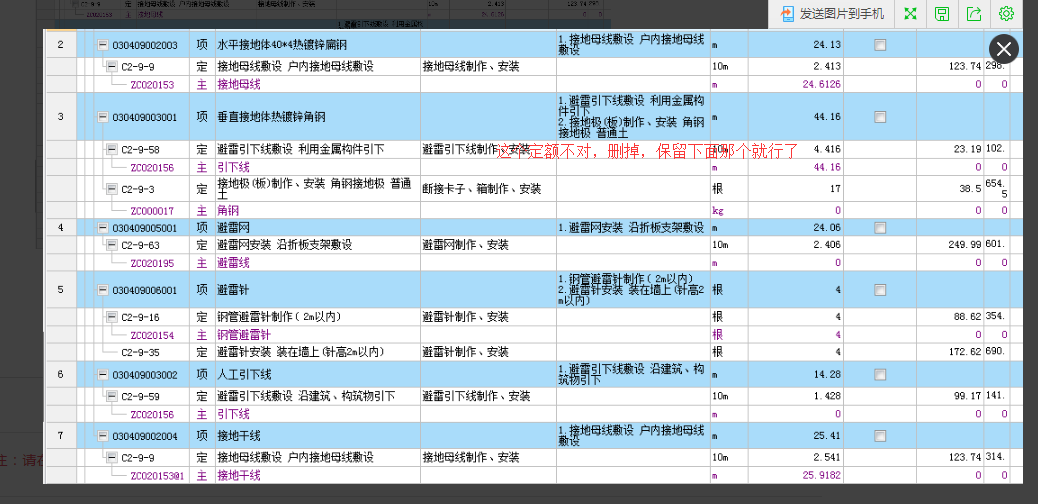Collapse quota C2-9-63 node

tap(112, 245)
